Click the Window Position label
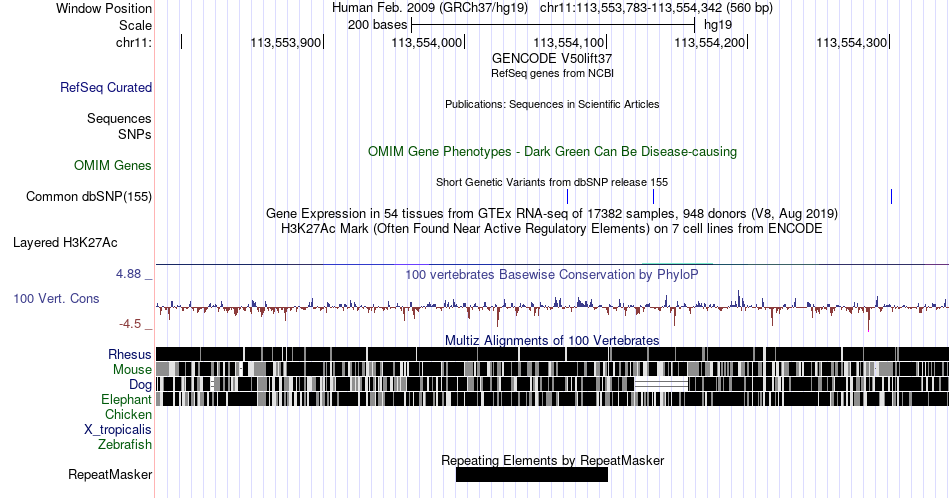Viewport: 950px width, 498px height. pos(104,8)
